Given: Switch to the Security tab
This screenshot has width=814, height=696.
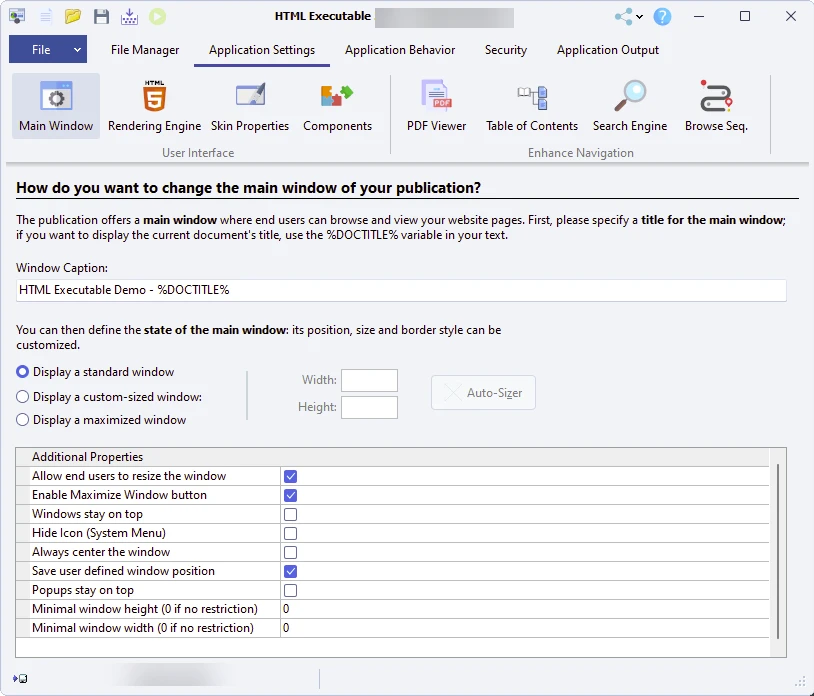Looking at the screenshot, I should tap(505, 50).
